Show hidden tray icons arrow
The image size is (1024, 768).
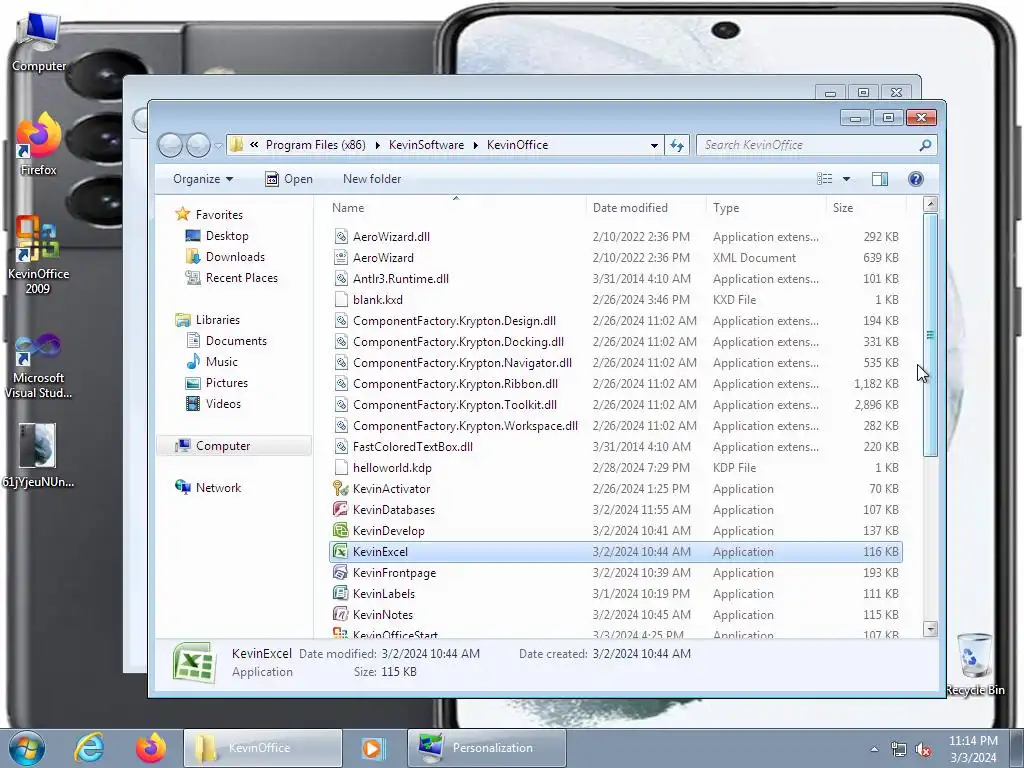(x=874, y=750)
